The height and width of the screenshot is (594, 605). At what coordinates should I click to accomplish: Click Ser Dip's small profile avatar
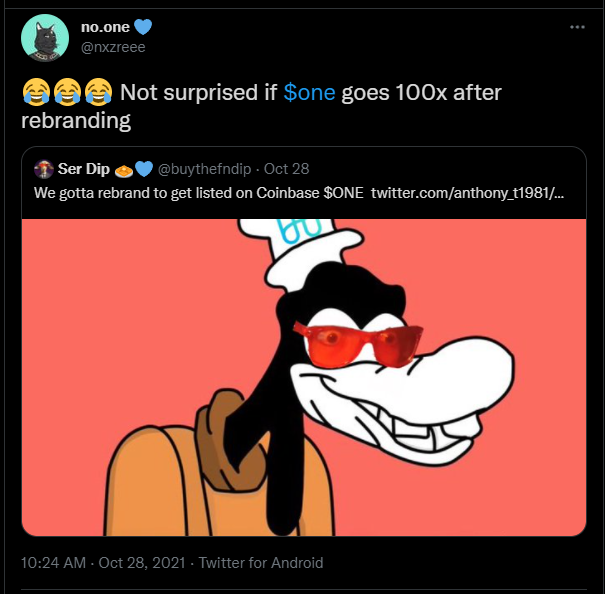43,168
